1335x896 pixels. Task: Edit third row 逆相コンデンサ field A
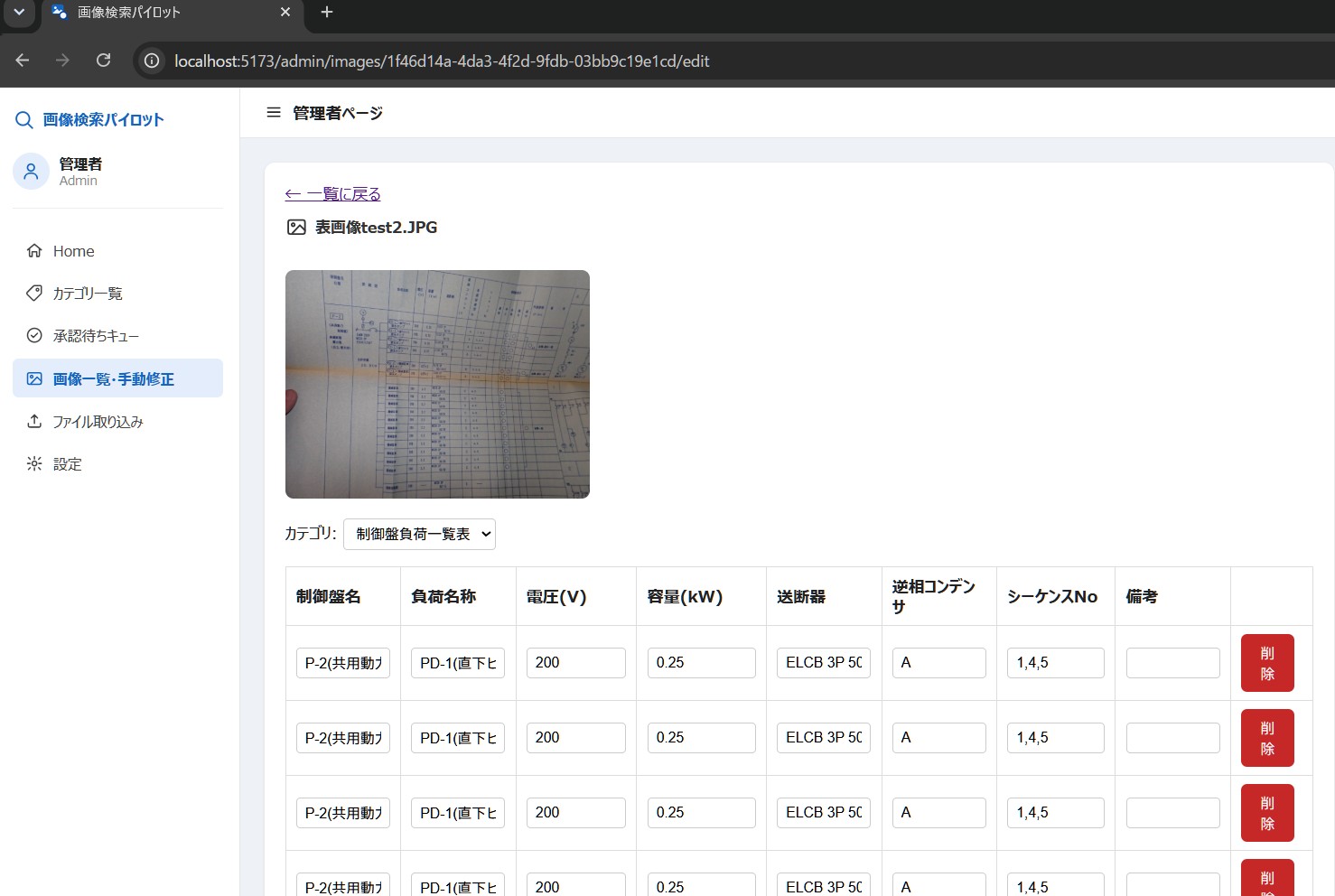(939, 813)
